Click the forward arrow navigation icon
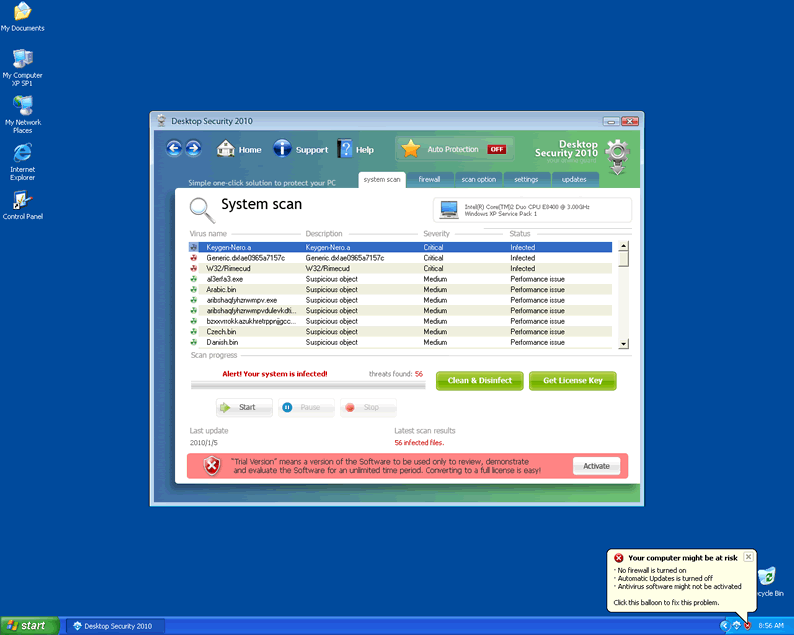The image size is (794, 635). (x=193, y=148)
